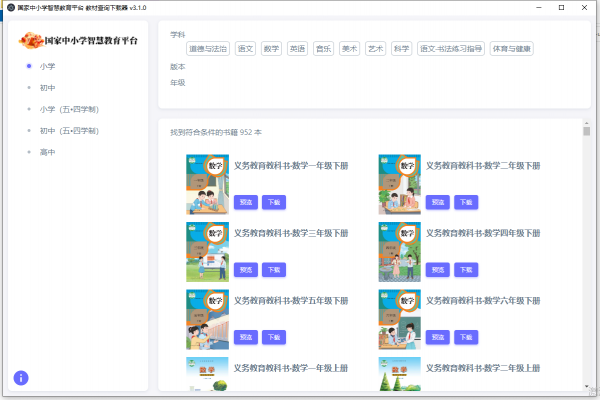Filter by subject 语文
Viewport: 600px width, 400px height.
tap(245, 49)
